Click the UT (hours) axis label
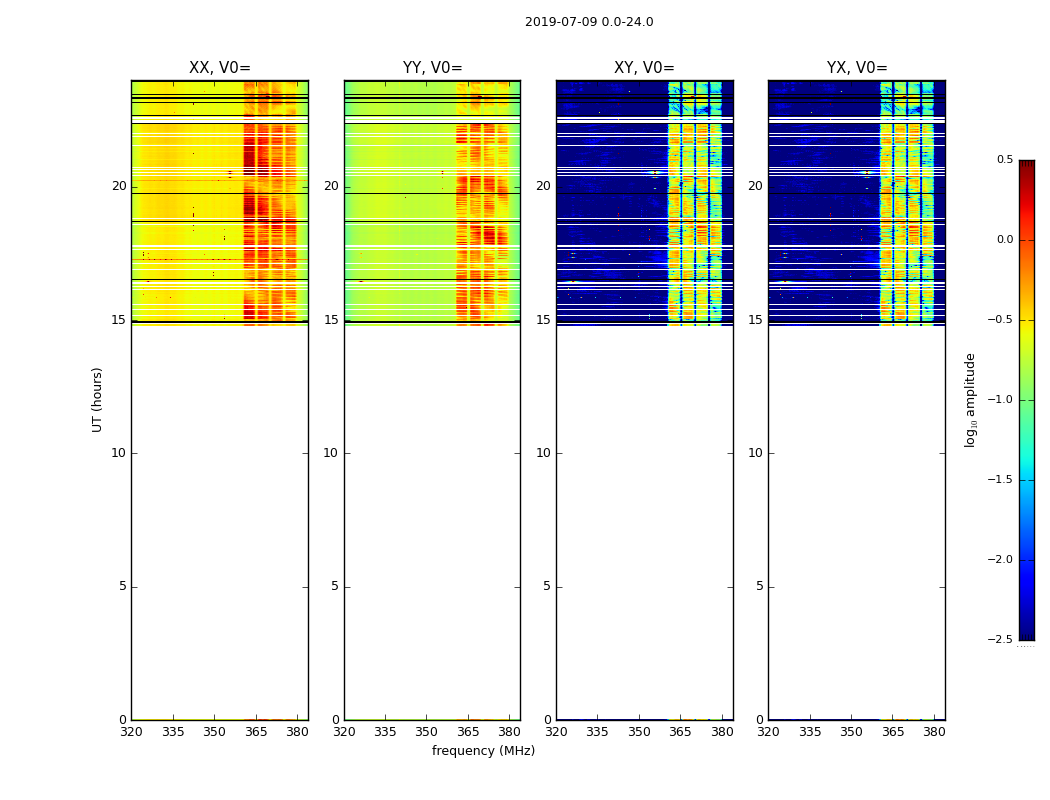 point(97,400)
